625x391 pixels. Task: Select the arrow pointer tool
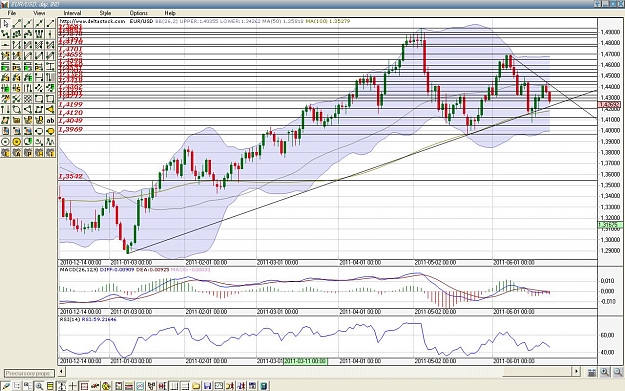point(5,24)
